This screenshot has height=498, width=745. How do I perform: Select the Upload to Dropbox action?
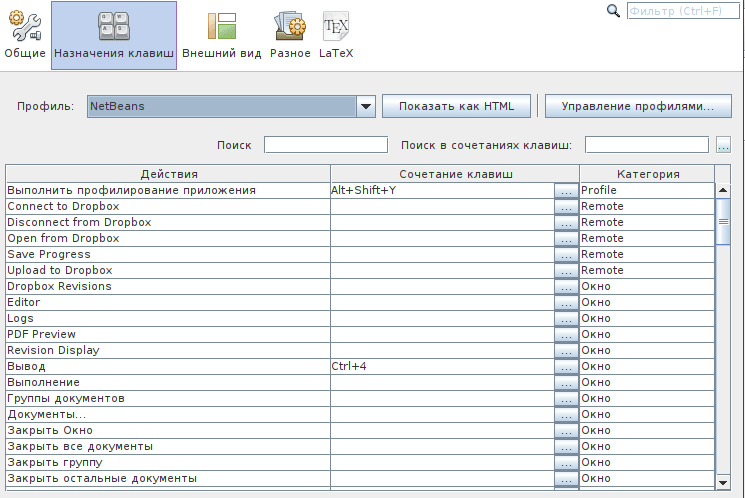point(168,270)
